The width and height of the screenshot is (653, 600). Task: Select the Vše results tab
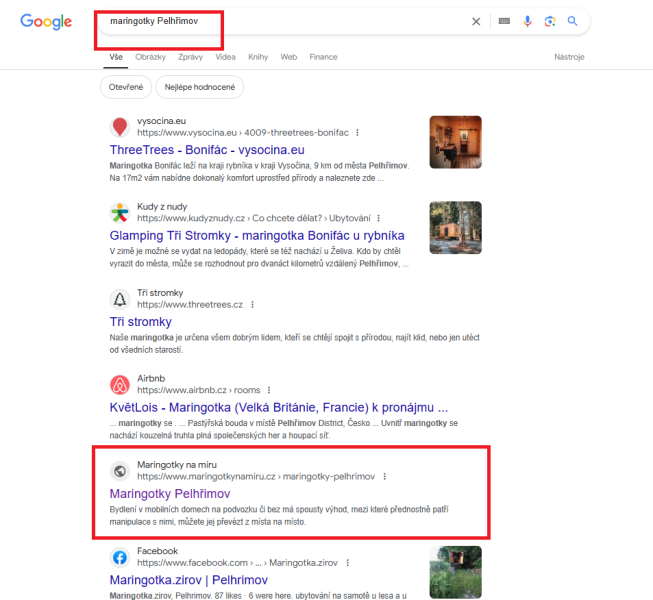[116, 57]
